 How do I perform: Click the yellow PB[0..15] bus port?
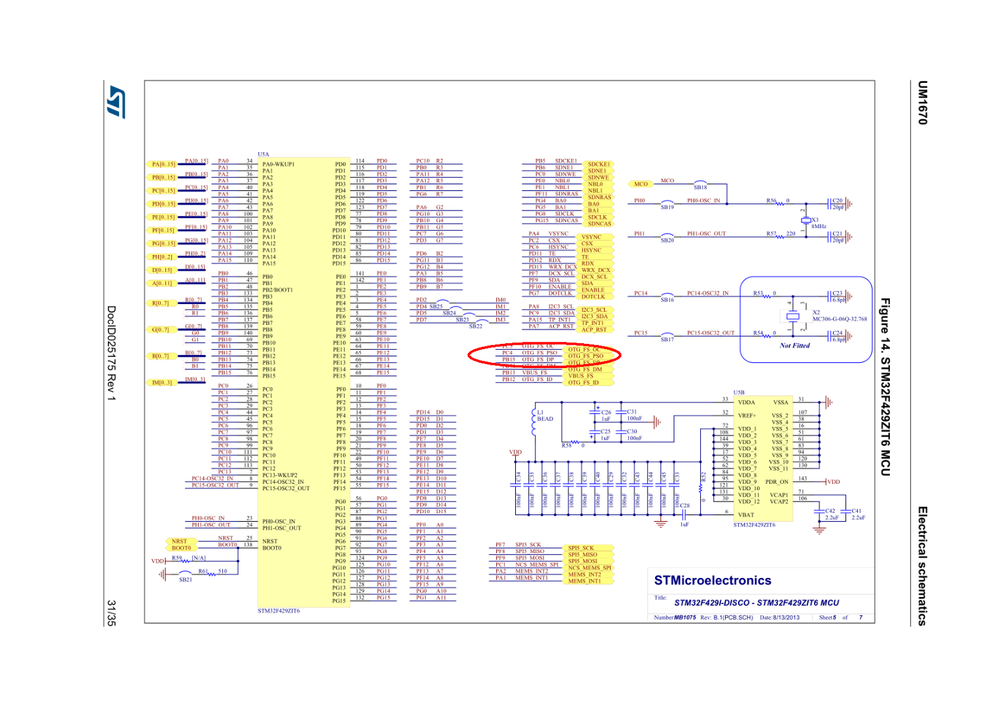(163, 178)
